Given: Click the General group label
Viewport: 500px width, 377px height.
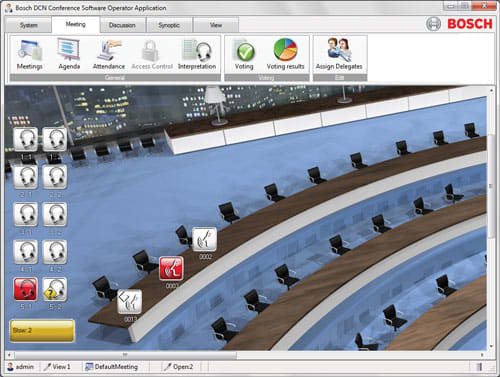Looking at the screenshot, I should click(x=115, y=77).
